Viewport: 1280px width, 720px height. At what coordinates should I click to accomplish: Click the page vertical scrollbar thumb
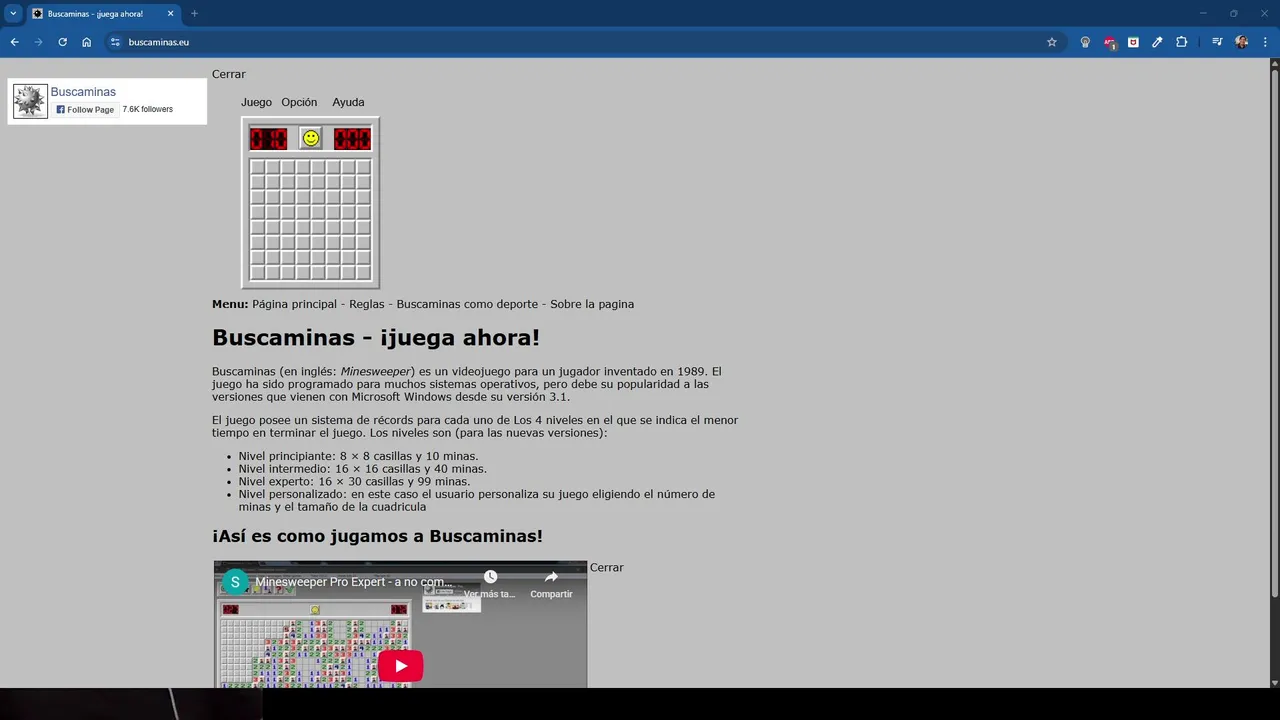(1274, 334)
